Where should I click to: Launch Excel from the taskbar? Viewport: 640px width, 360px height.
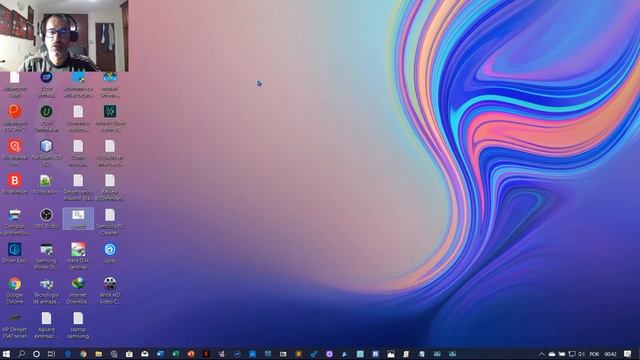(176, 354)
